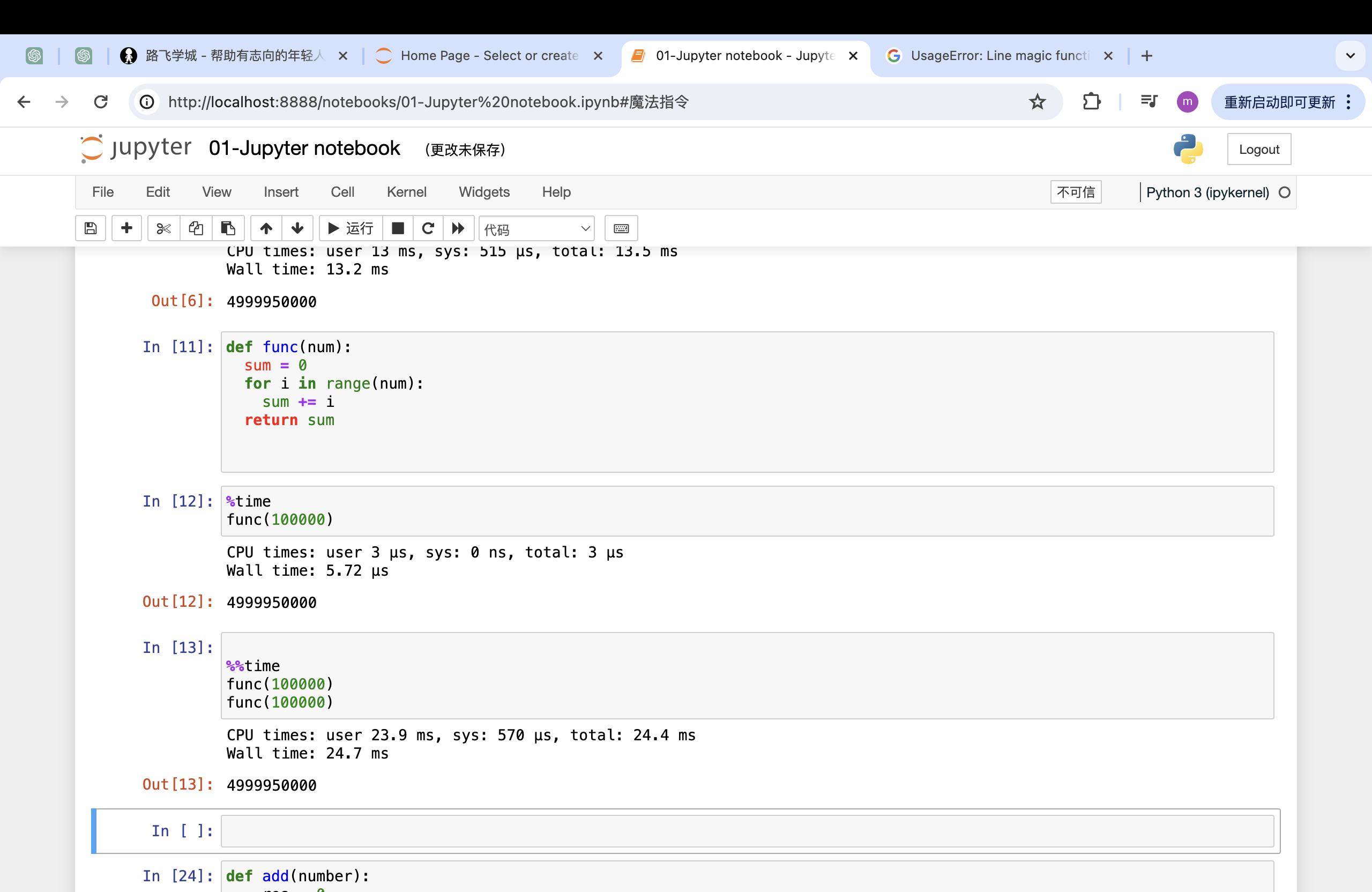Open media control icon in browser toolbar
The image size is (1372, 892).
(1149, 102)
